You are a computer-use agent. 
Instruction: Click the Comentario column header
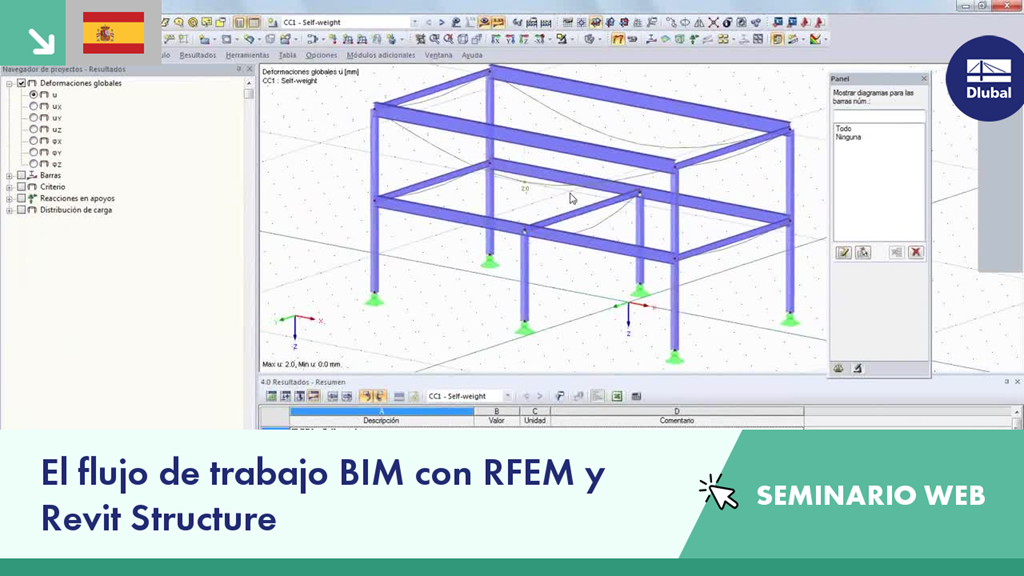click(677, 421)
